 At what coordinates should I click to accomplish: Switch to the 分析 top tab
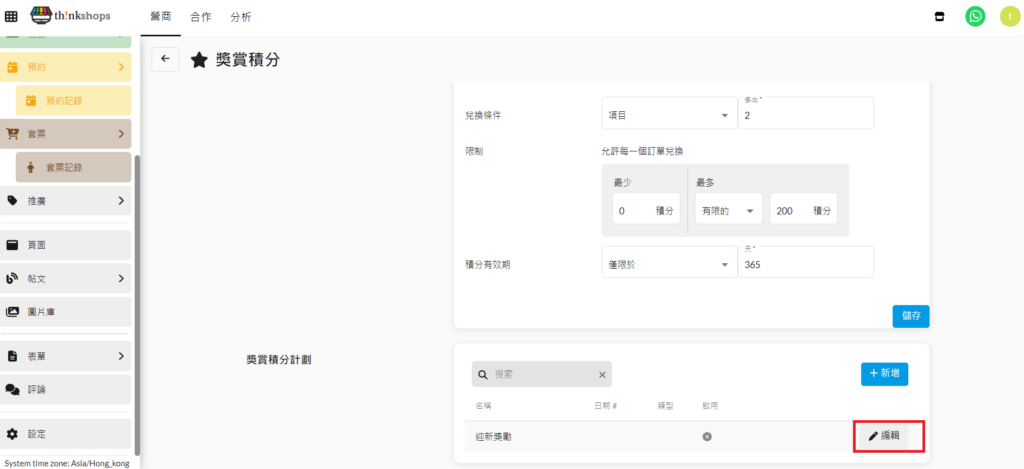pyautogui.click(x=240, y=17)
